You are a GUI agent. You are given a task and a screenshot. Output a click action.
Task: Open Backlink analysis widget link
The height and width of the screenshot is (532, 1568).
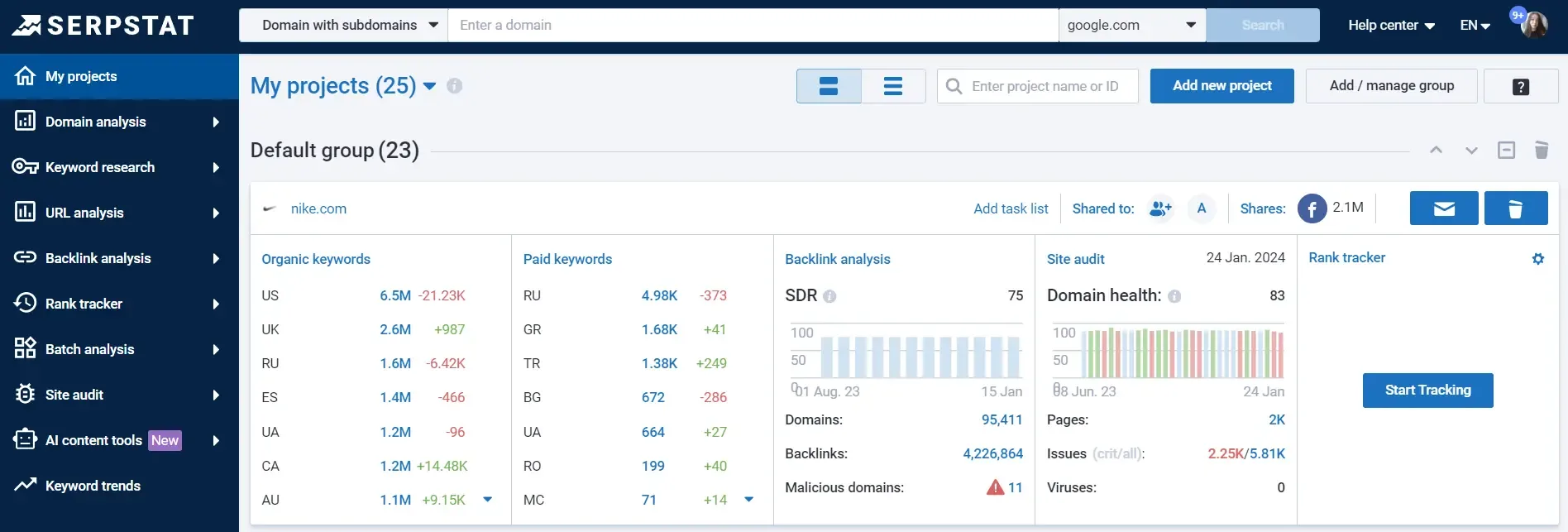838,259
